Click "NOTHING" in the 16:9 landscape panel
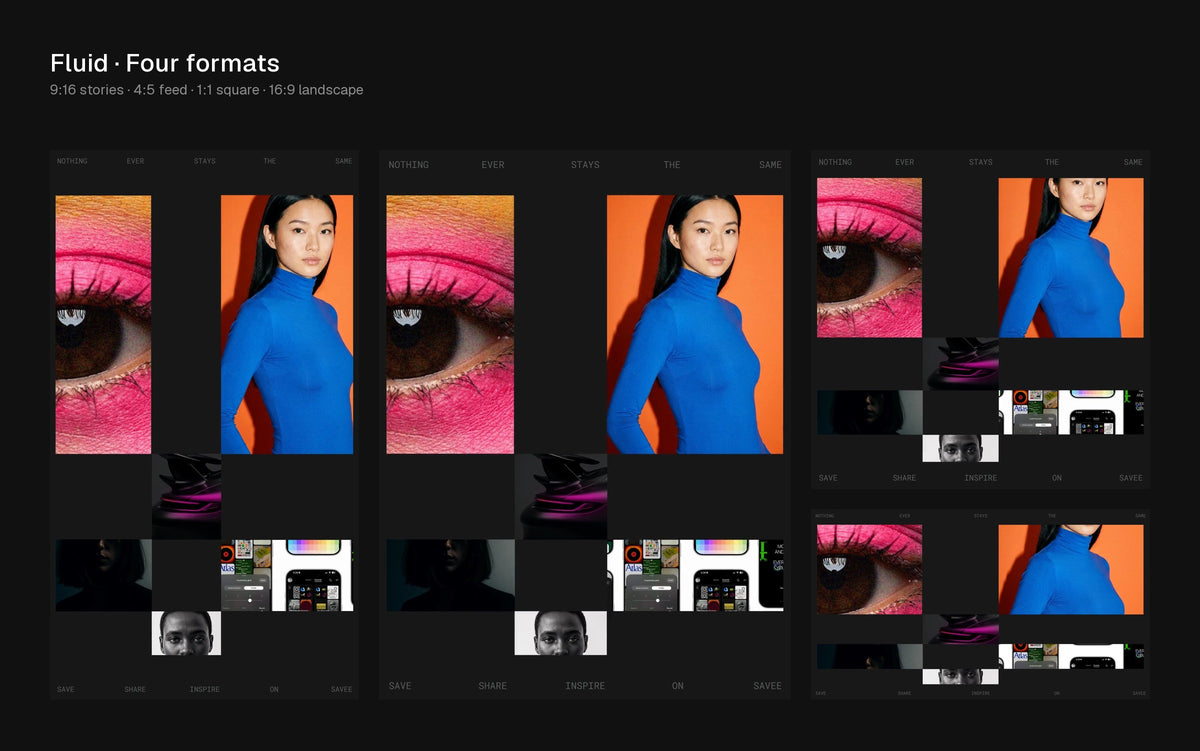Screen dimensions: 1200x751 pos(825,516)
